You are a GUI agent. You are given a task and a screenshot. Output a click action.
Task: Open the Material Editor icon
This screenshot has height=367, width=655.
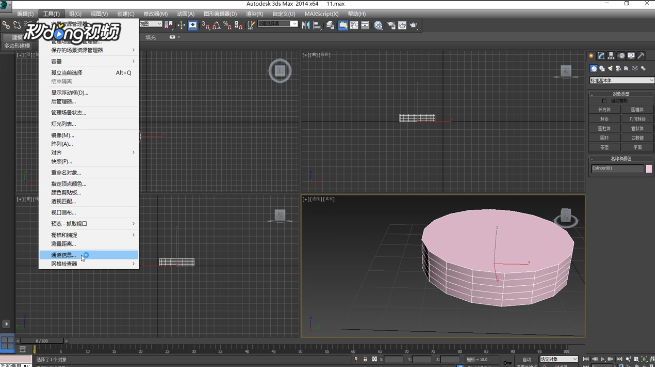point(378,25)
